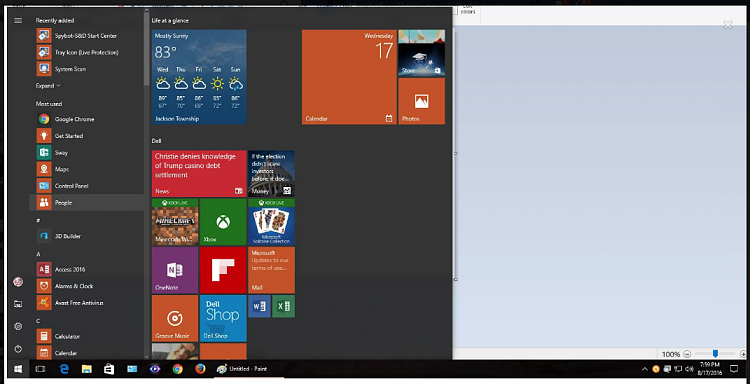
Task: Launch the small Excel tile
Action: (284, 306)
